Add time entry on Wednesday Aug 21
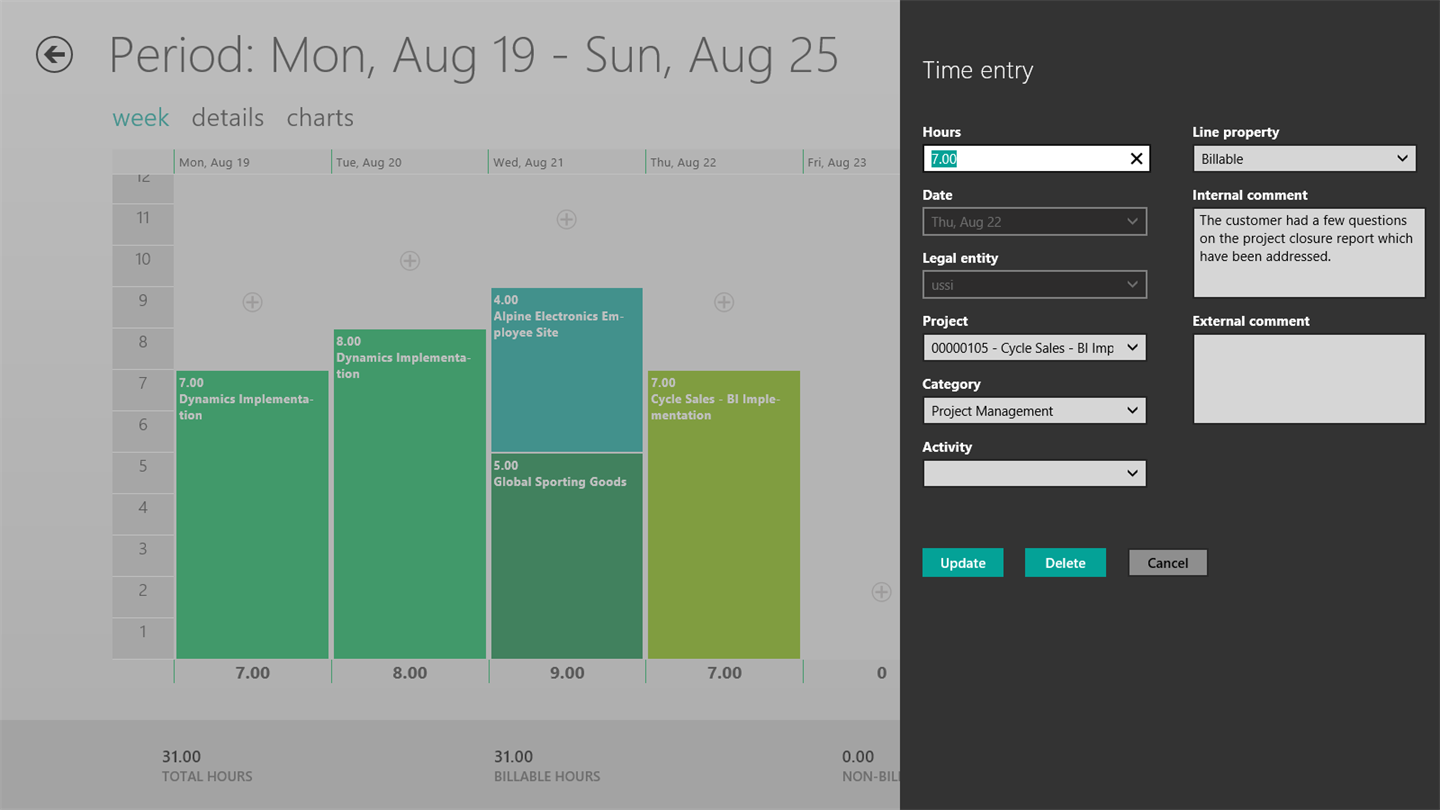This screenshot has height=810, width=1440. (566, 219)
